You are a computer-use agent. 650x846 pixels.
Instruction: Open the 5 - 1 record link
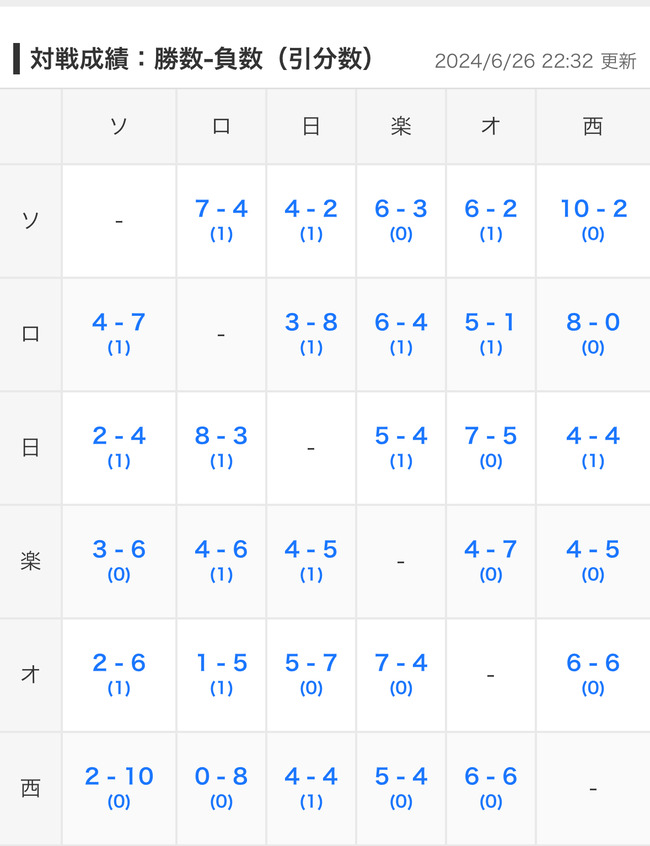point(491,322)
